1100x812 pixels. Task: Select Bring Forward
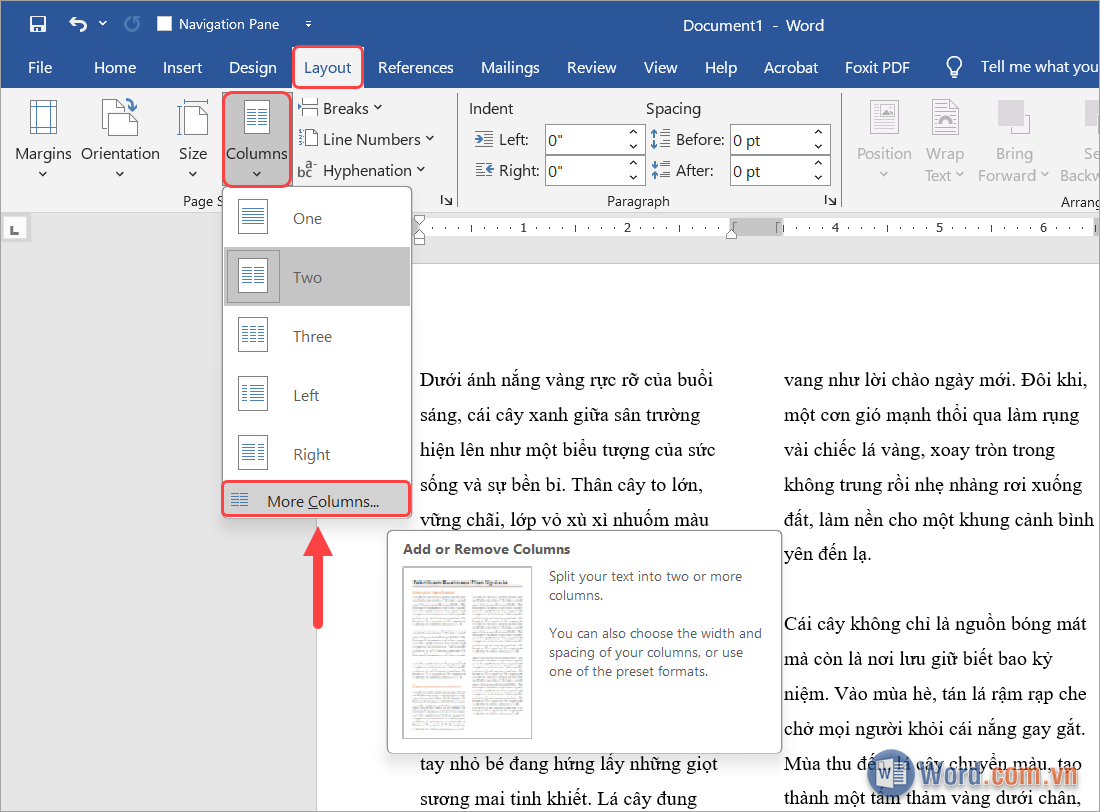pyautogui.click(x=1013, y=140)
